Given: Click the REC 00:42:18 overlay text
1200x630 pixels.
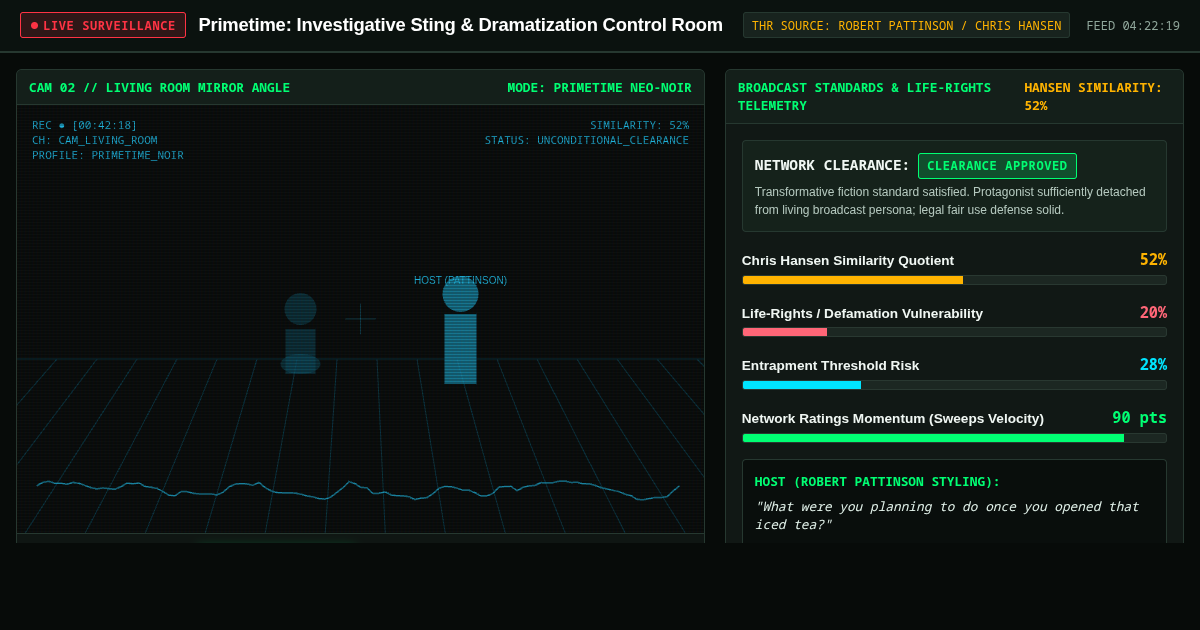Looking at the screenshot, I should click(85, 125).
